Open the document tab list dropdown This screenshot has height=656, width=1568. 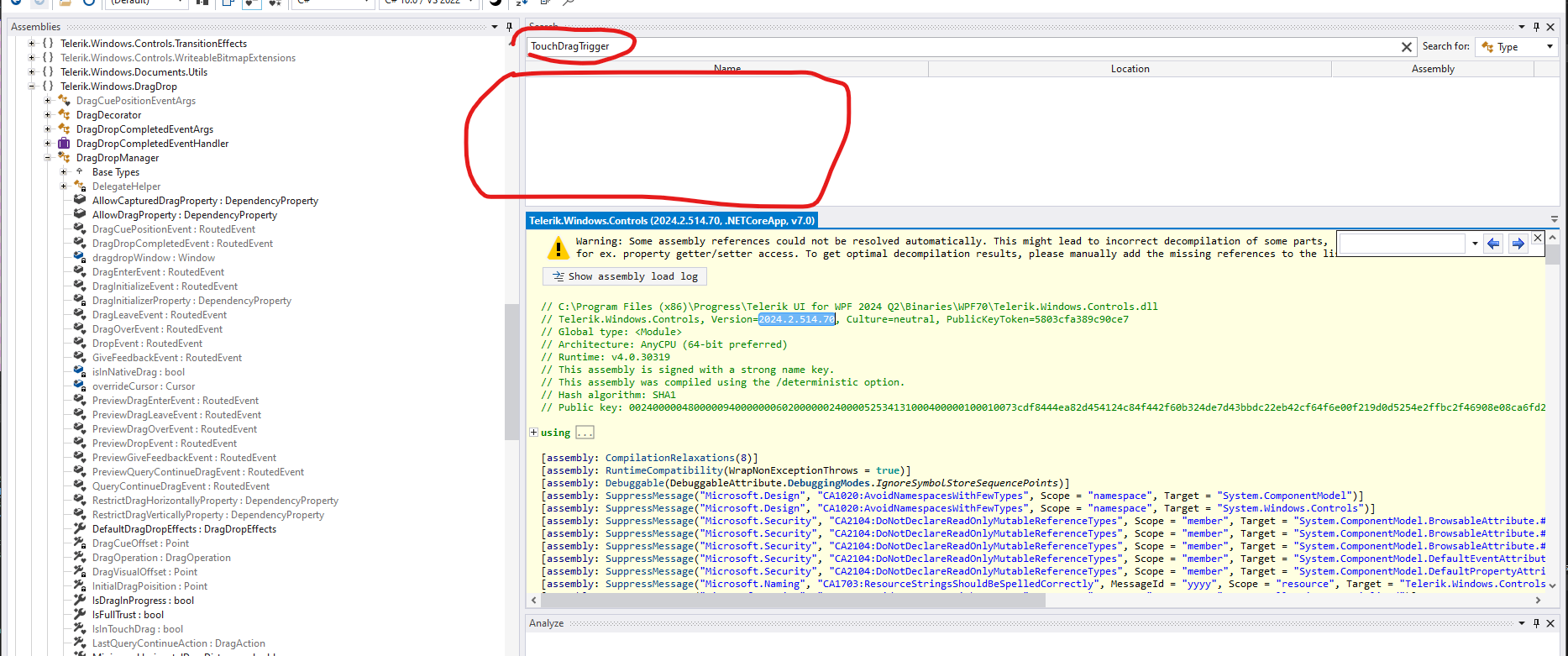(x=1555, y=219)
